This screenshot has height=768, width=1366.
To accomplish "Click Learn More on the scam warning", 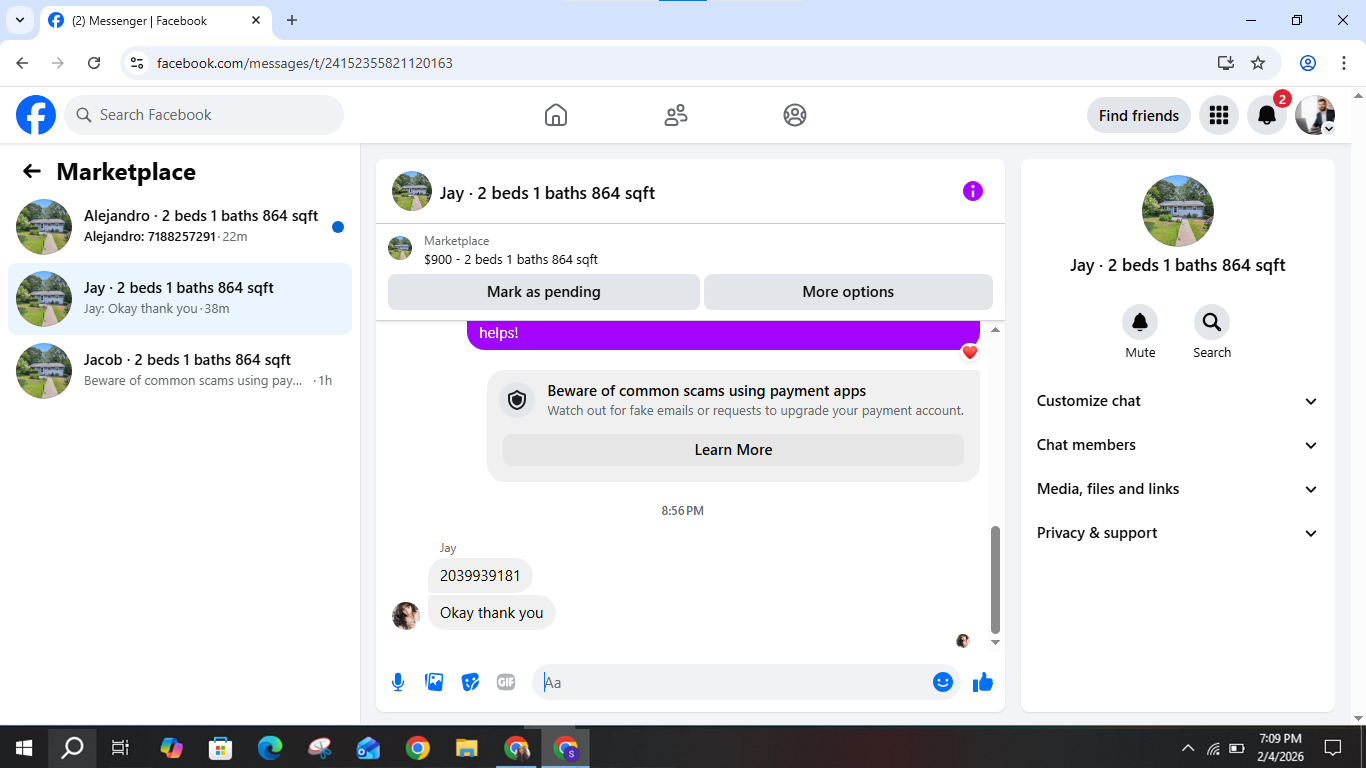I will coord(733,450).
